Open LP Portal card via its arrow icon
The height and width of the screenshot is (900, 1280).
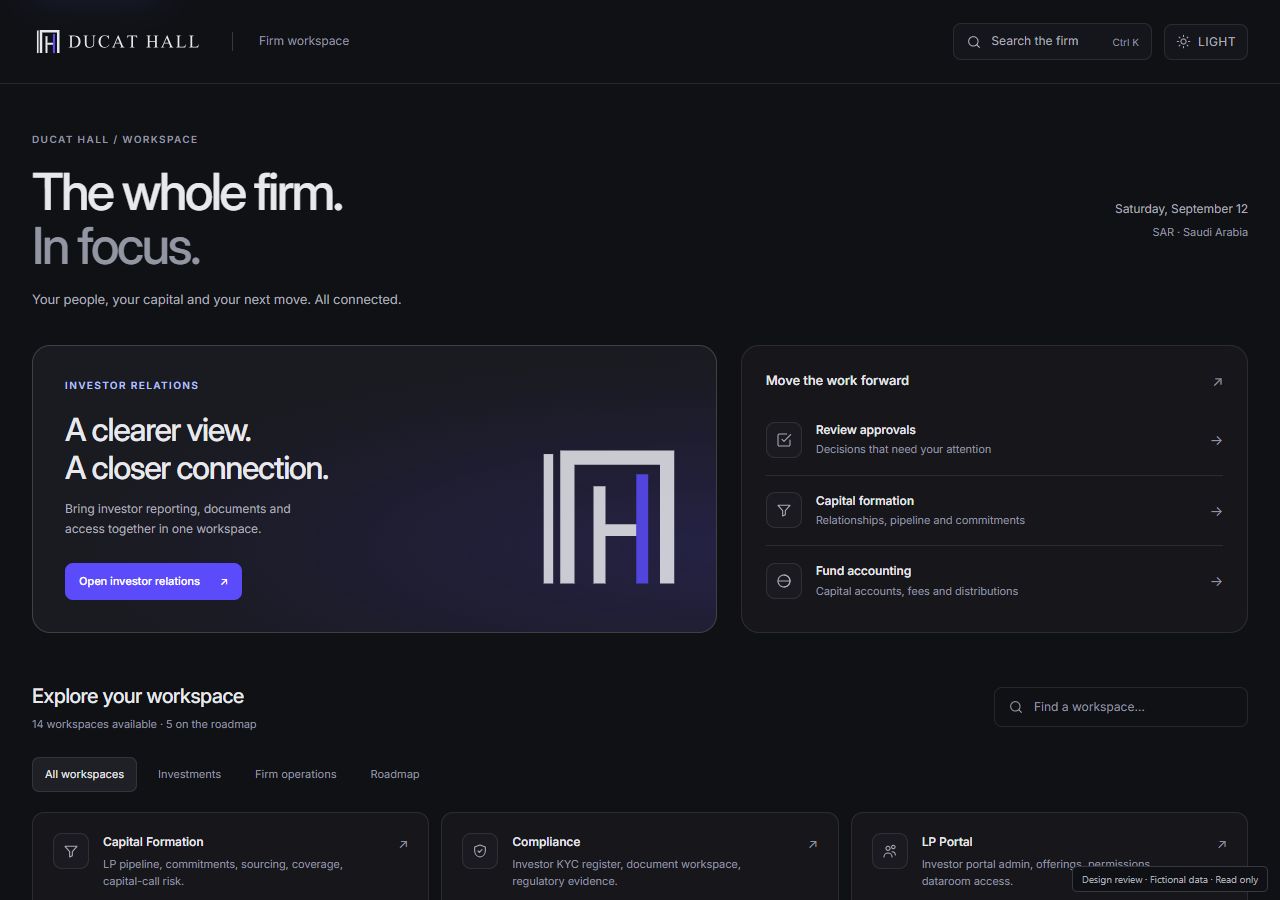pos(1221,844)
